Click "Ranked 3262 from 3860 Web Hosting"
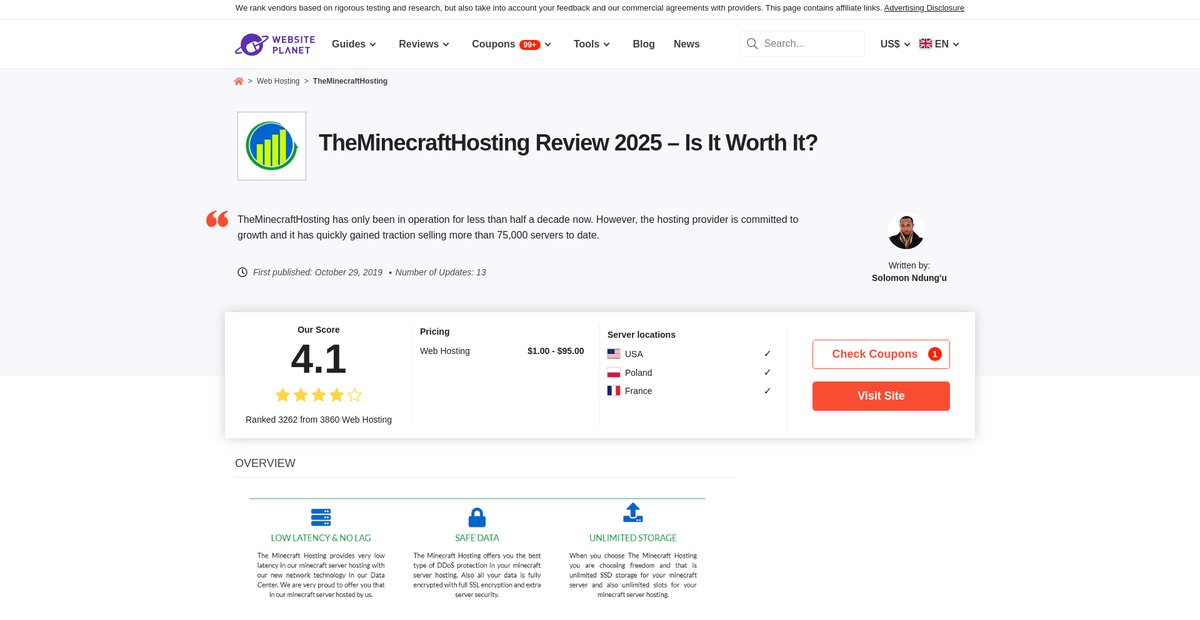The image size is (1200, 620). tap(319, 420)
